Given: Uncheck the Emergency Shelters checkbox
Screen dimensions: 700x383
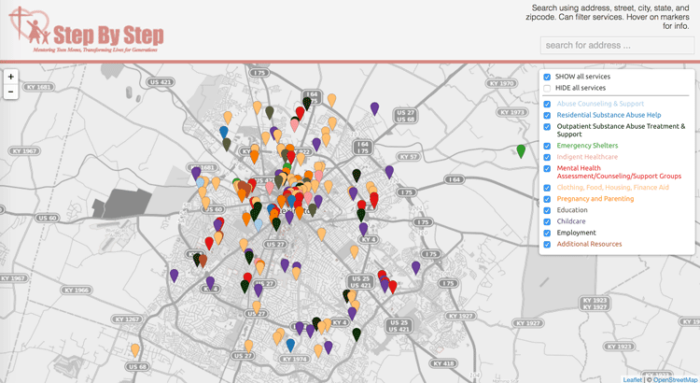Looking at the screenshot, I should tap(547, 146).
